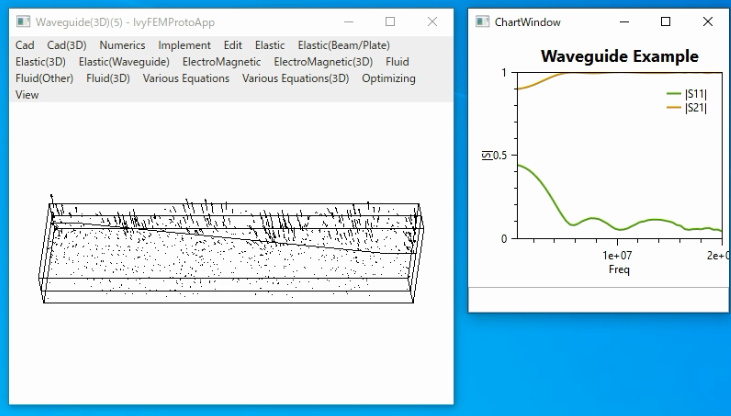This screenshot has width=731, height=416.
Task: Maximize the Waveguide(3D) main window
Action: [390, 21]
